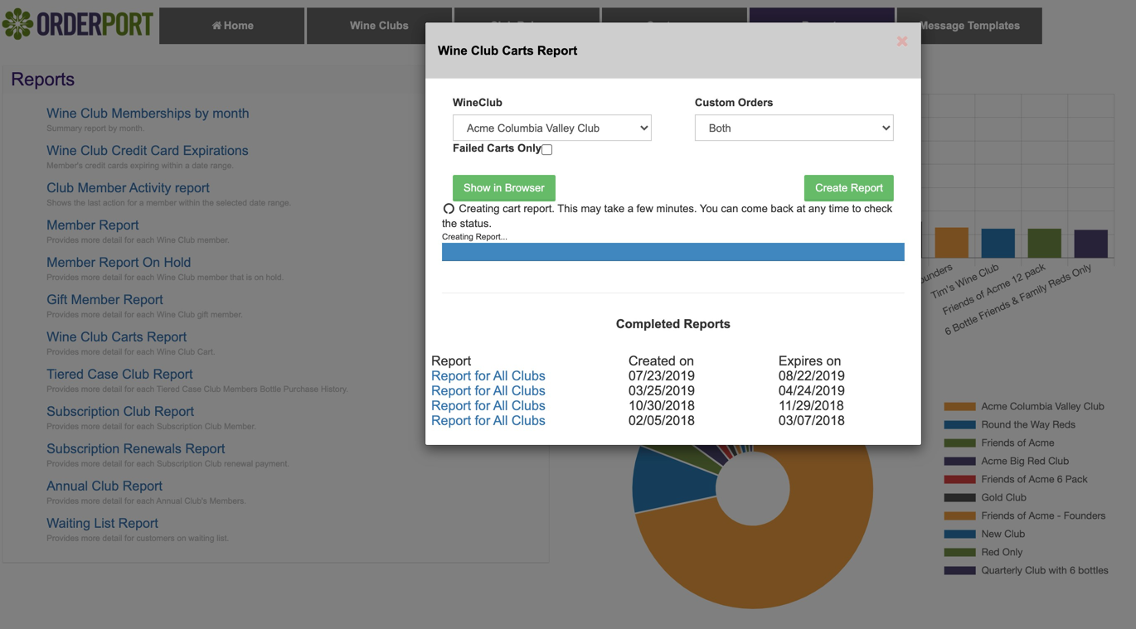Click the Completed Reports heading
Image resolution: width=1136 pixels, height=630 pixels.
coord(673,324)
